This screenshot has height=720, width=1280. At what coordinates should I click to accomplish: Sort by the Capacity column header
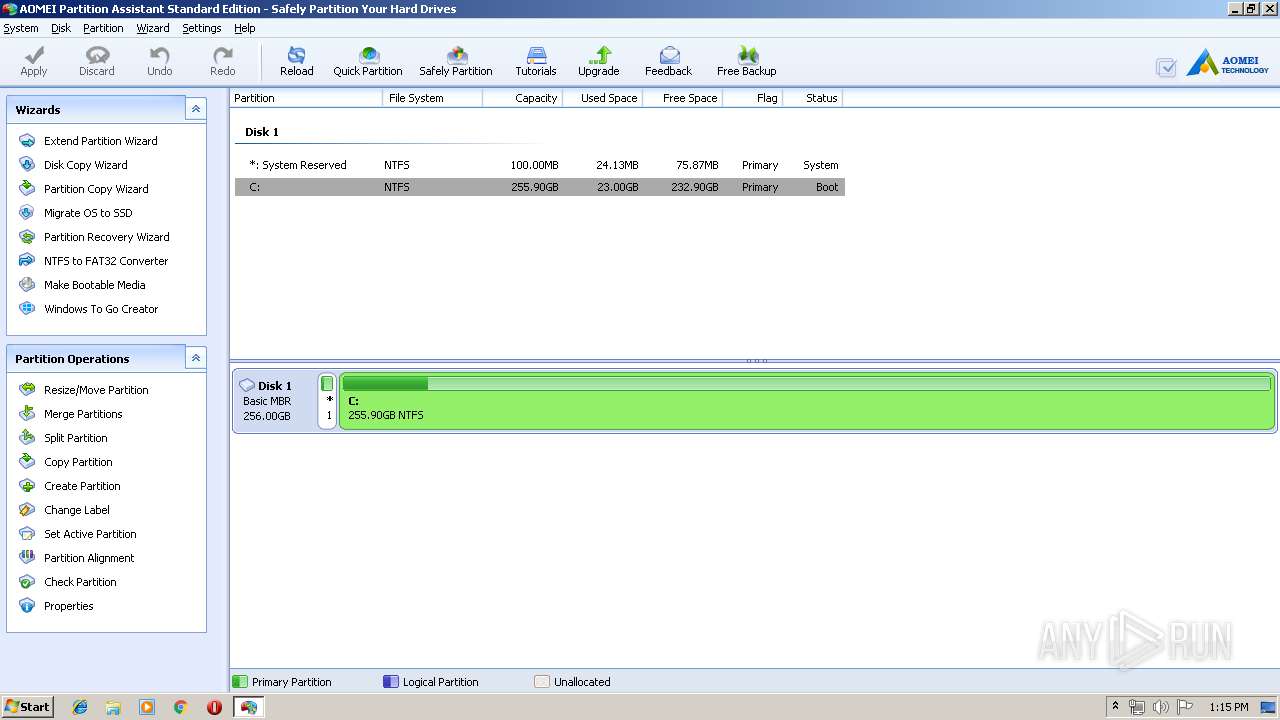point(522,98)
